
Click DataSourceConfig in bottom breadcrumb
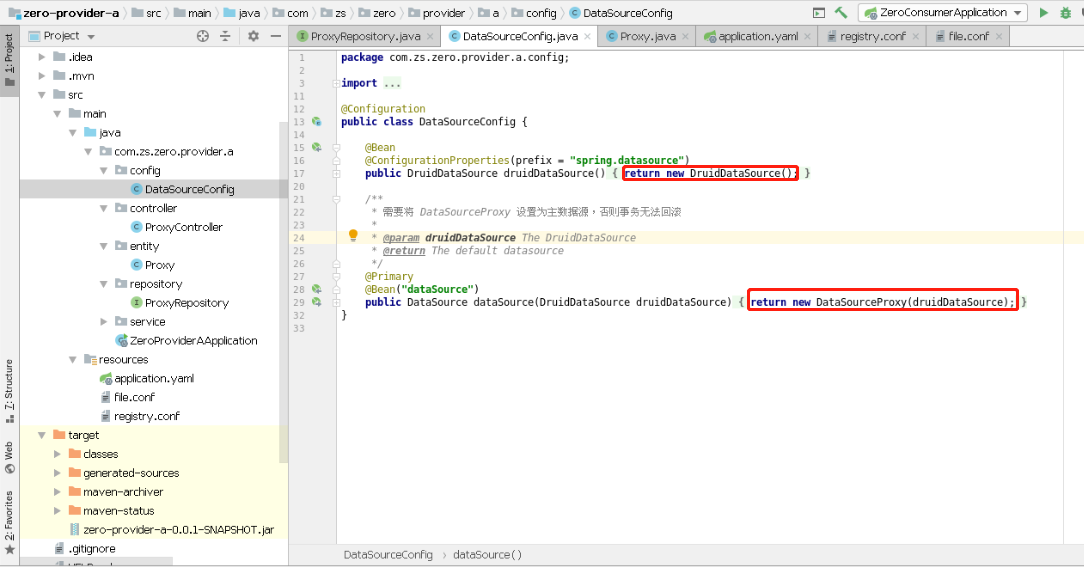pos(388,555)
